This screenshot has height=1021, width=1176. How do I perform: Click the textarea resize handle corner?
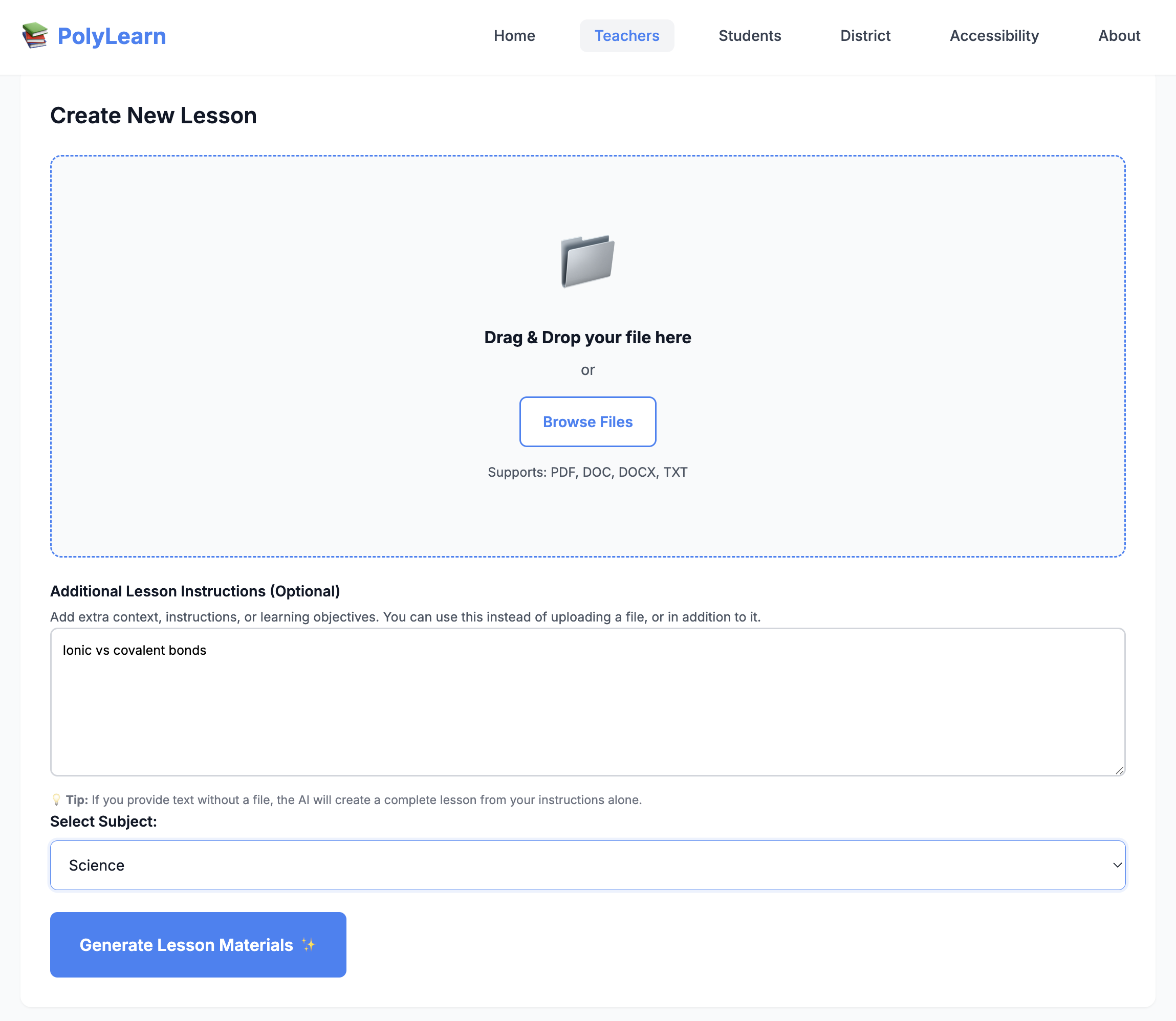pyautogui.click(x=1120, y=770)
